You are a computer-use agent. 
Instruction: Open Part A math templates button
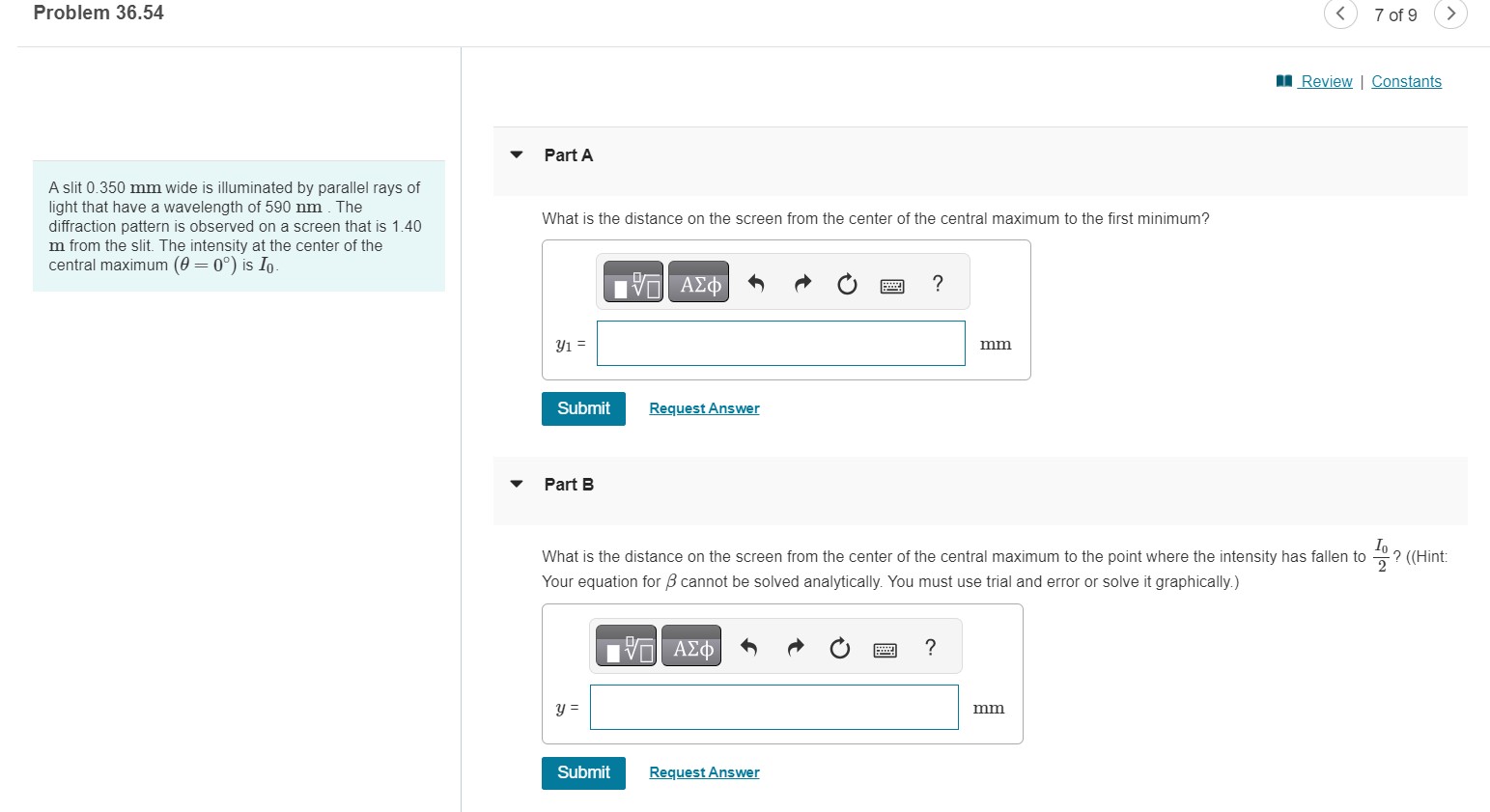tap(633, 283)
